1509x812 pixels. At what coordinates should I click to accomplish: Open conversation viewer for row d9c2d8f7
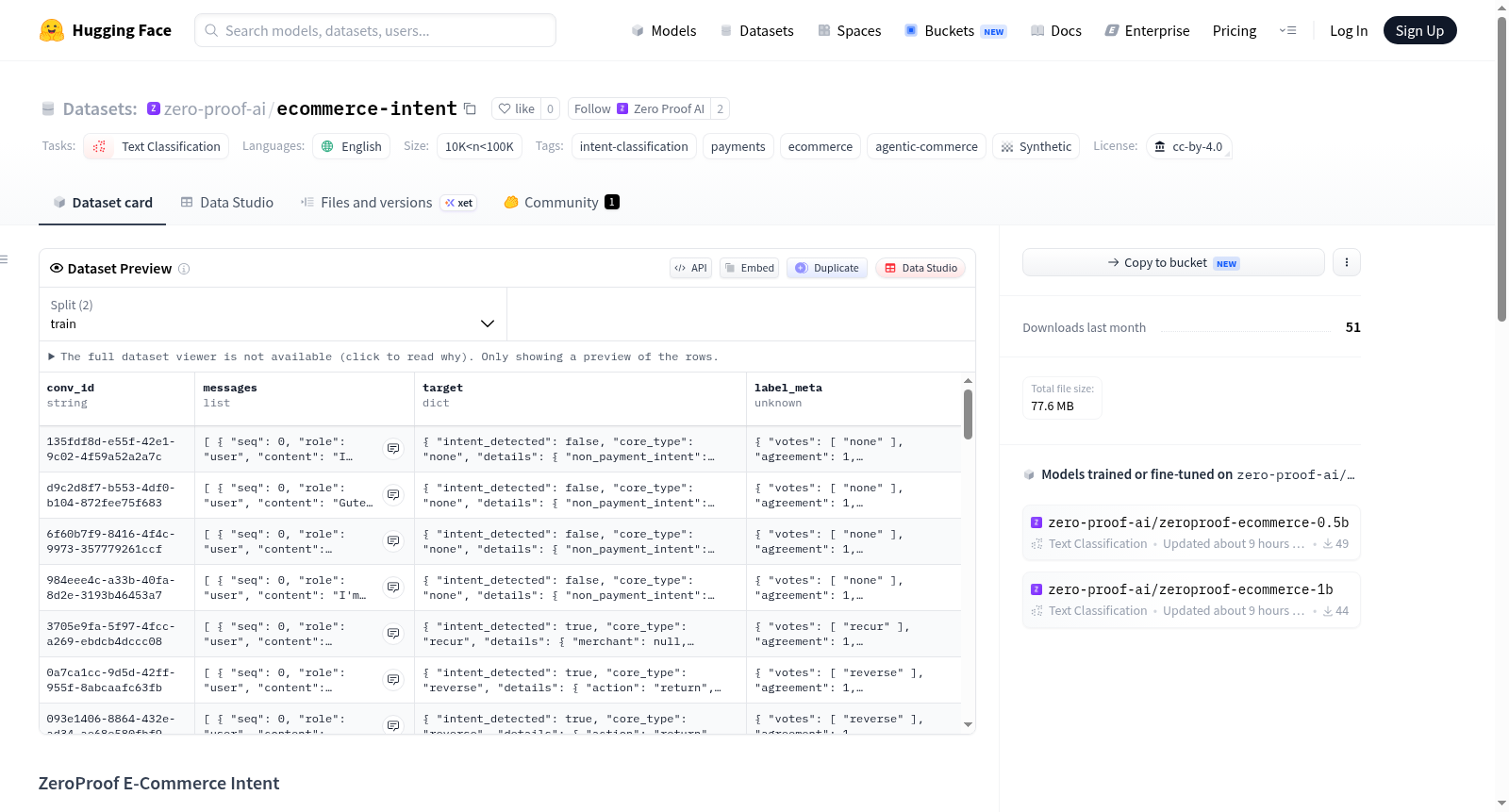tap(393, 495)
